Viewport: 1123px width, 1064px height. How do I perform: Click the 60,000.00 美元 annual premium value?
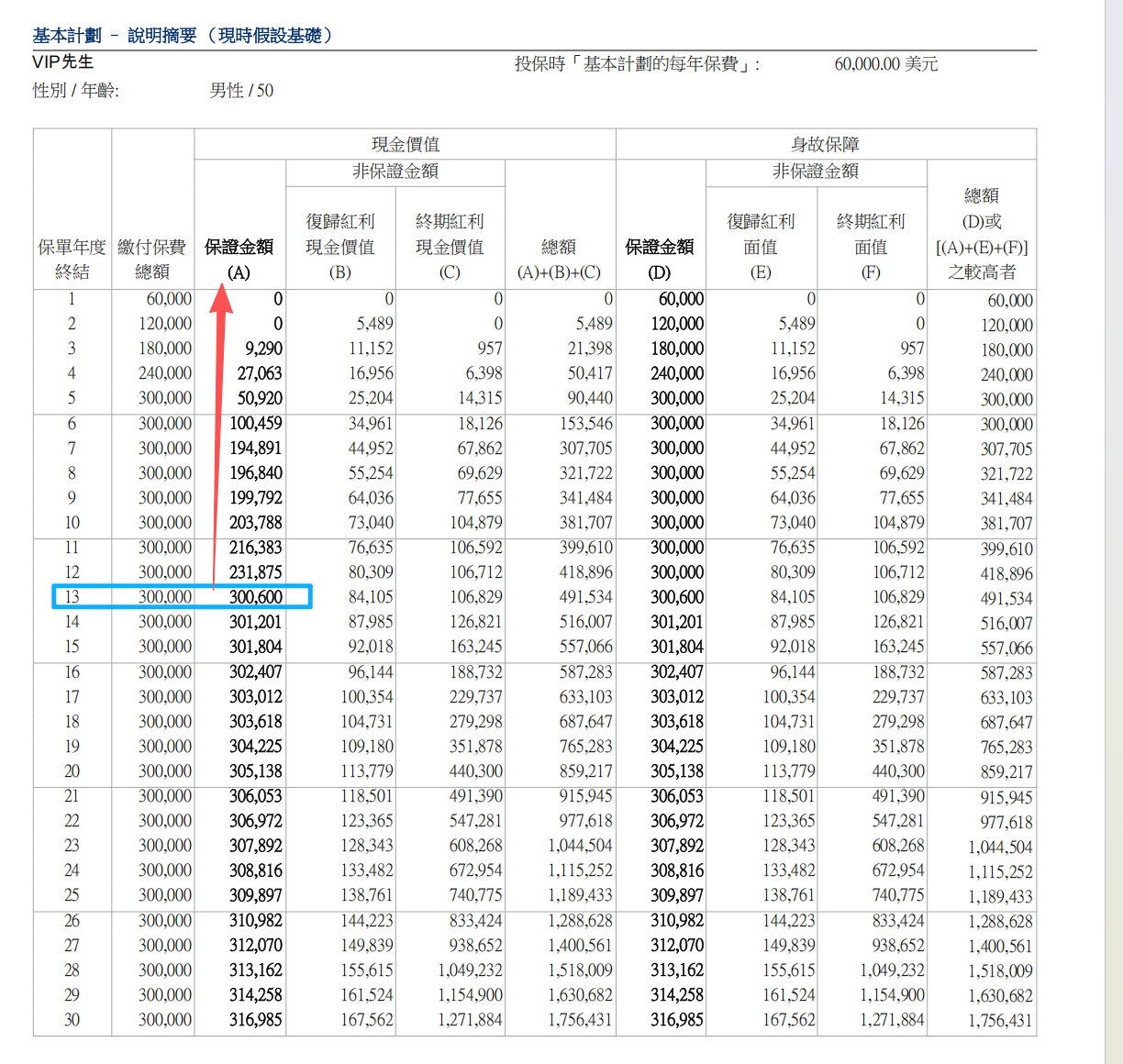coord(885,64)
